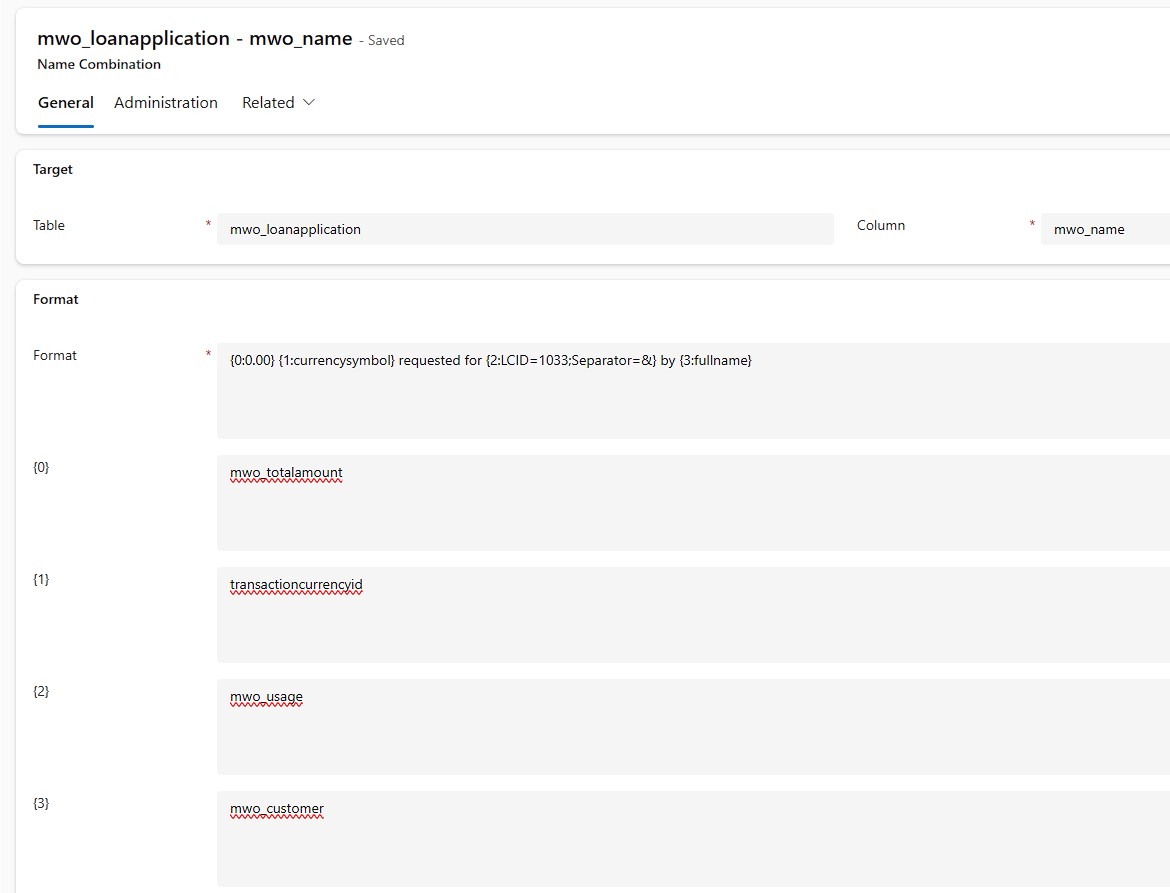
Task: Click the Table field mwo_loanapplication
Action: coord(525,229)
